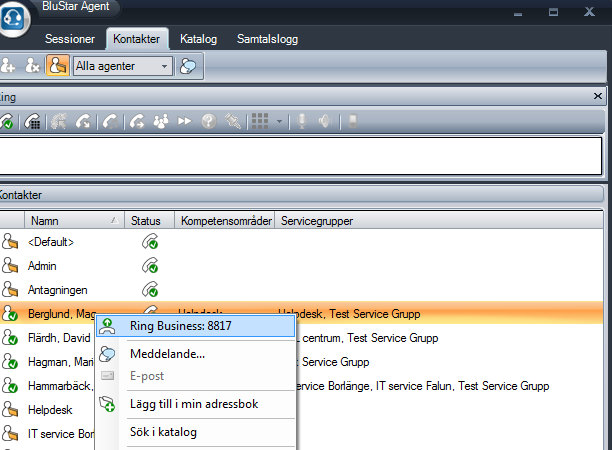Open the 'Alla agenter' dropdown
Screen dimensions: 612x450
(x=123, y=66)
